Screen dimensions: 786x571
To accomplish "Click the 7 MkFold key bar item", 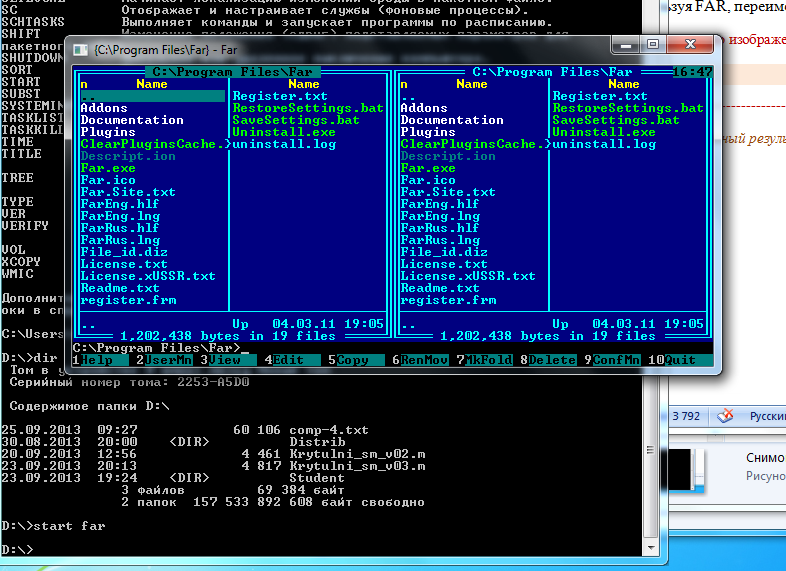I will click(x=484, y=360).
